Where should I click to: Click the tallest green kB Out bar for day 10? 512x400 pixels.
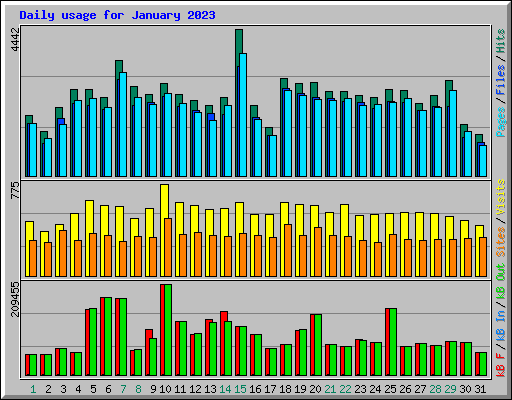coord(168,330)
